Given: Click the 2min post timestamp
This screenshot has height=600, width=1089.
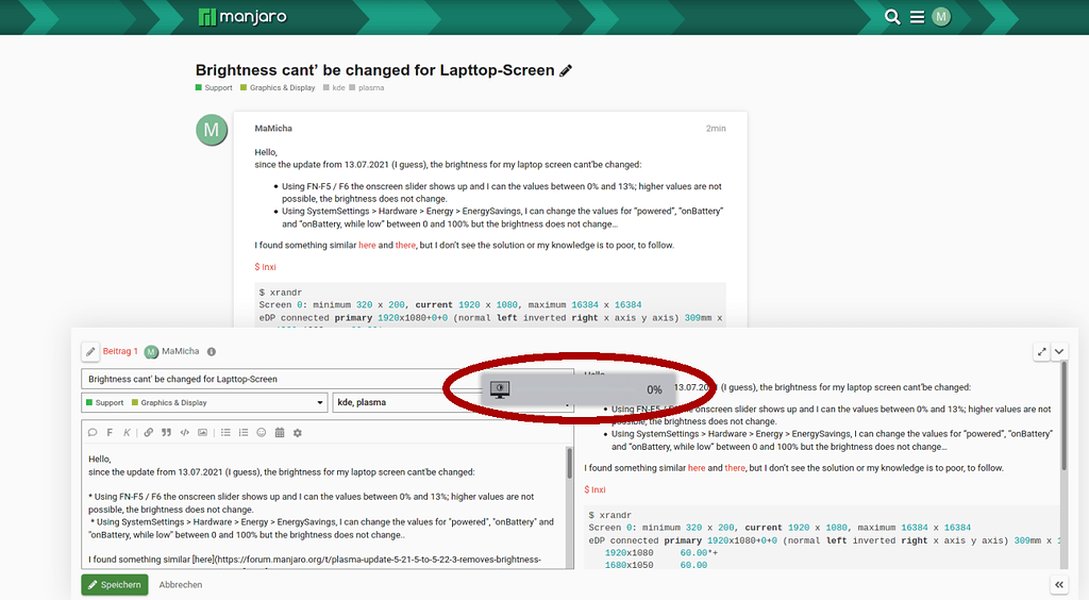Looking at the screenshot, I should tap(716, 128).
